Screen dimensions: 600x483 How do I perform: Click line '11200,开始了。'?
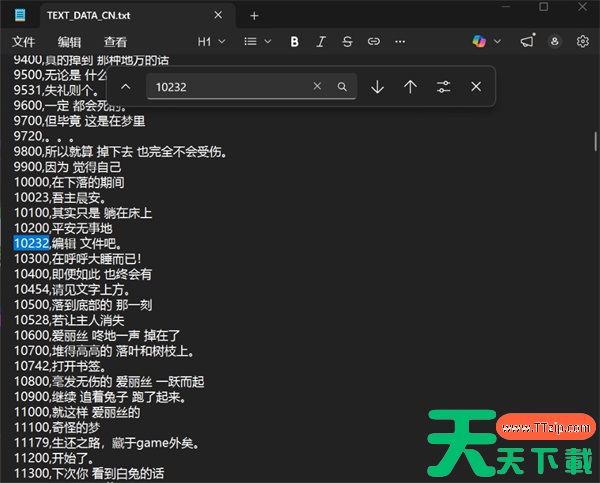[54, 458]
